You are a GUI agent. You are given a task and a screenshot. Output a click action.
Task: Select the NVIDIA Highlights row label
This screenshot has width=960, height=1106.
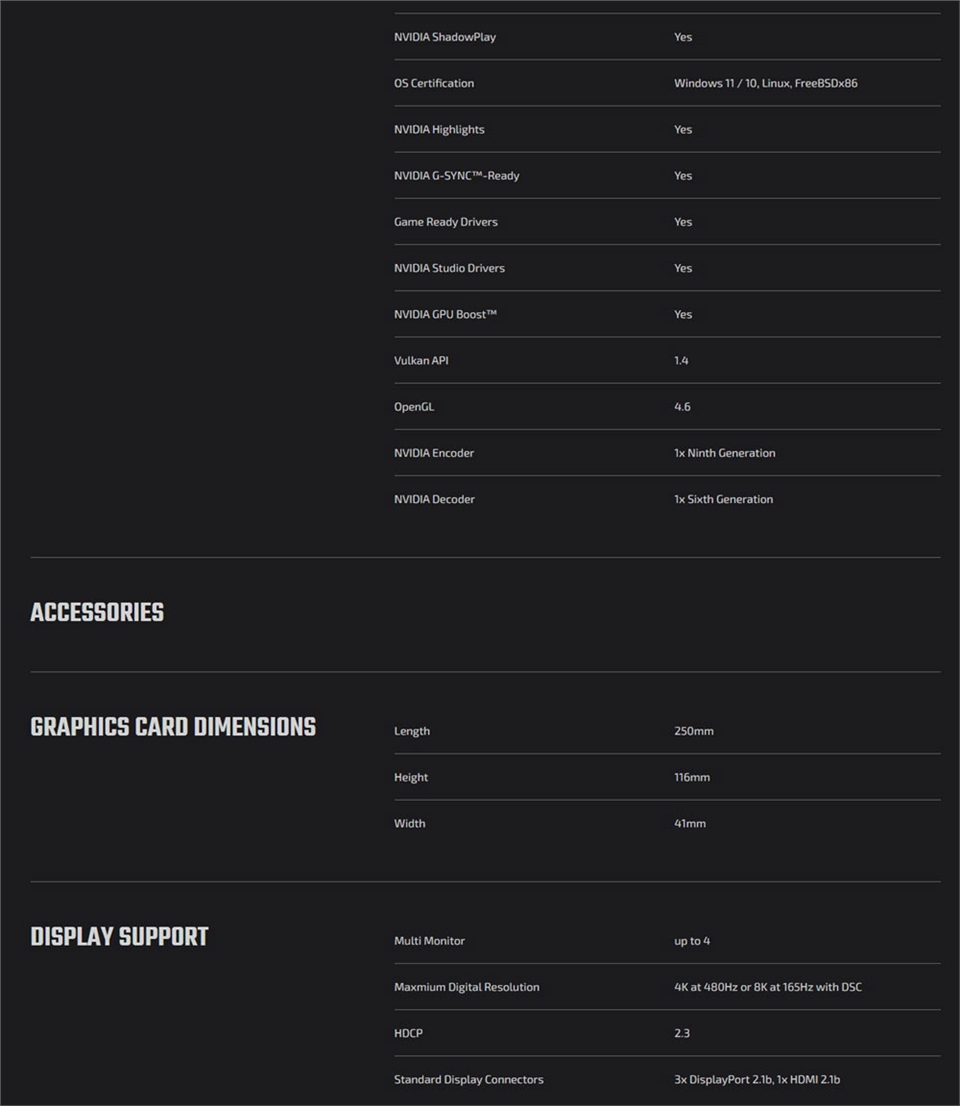click(439, 129)
